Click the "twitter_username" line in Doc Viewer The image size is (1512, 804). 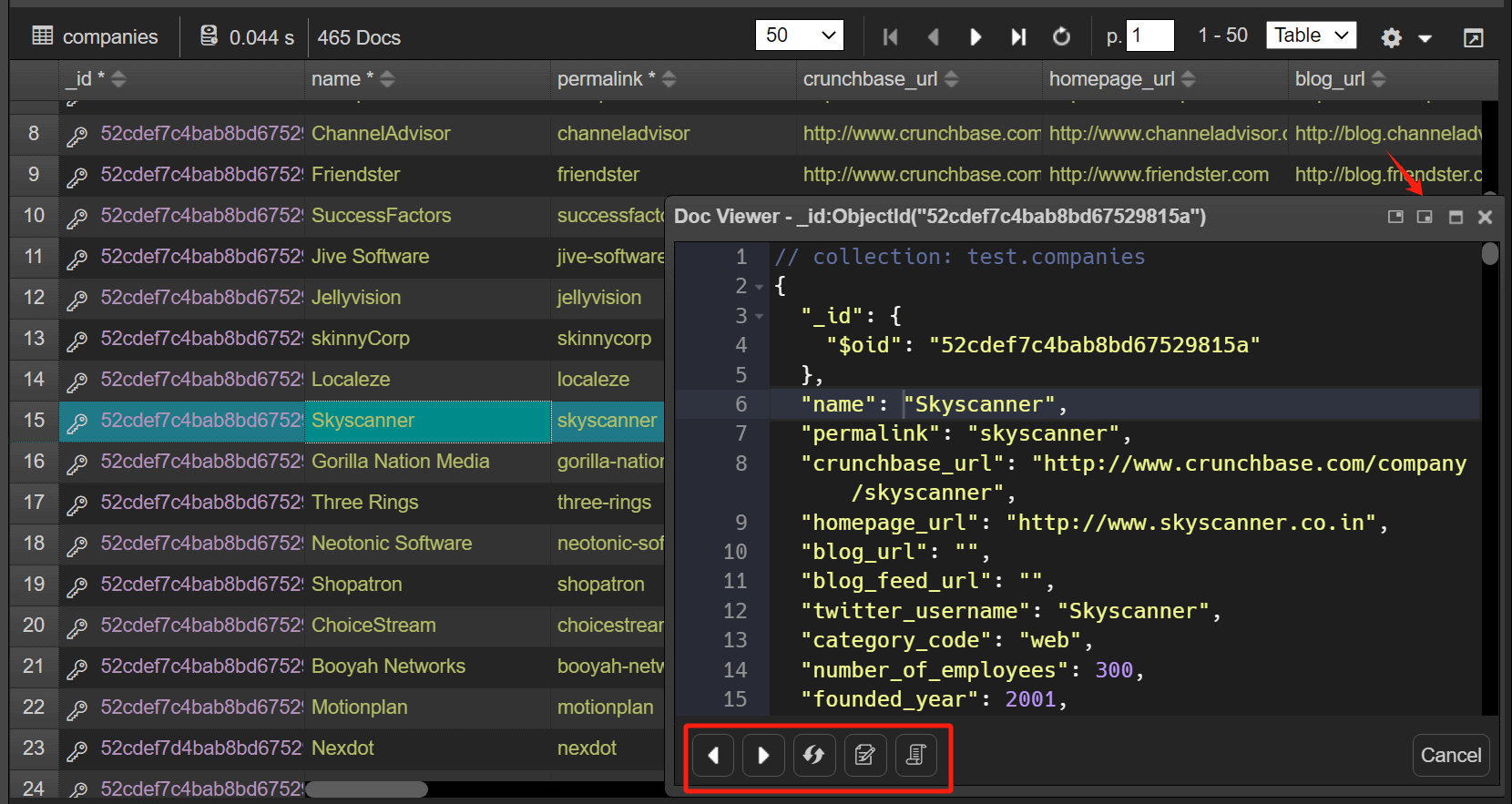pos(1012,611)
